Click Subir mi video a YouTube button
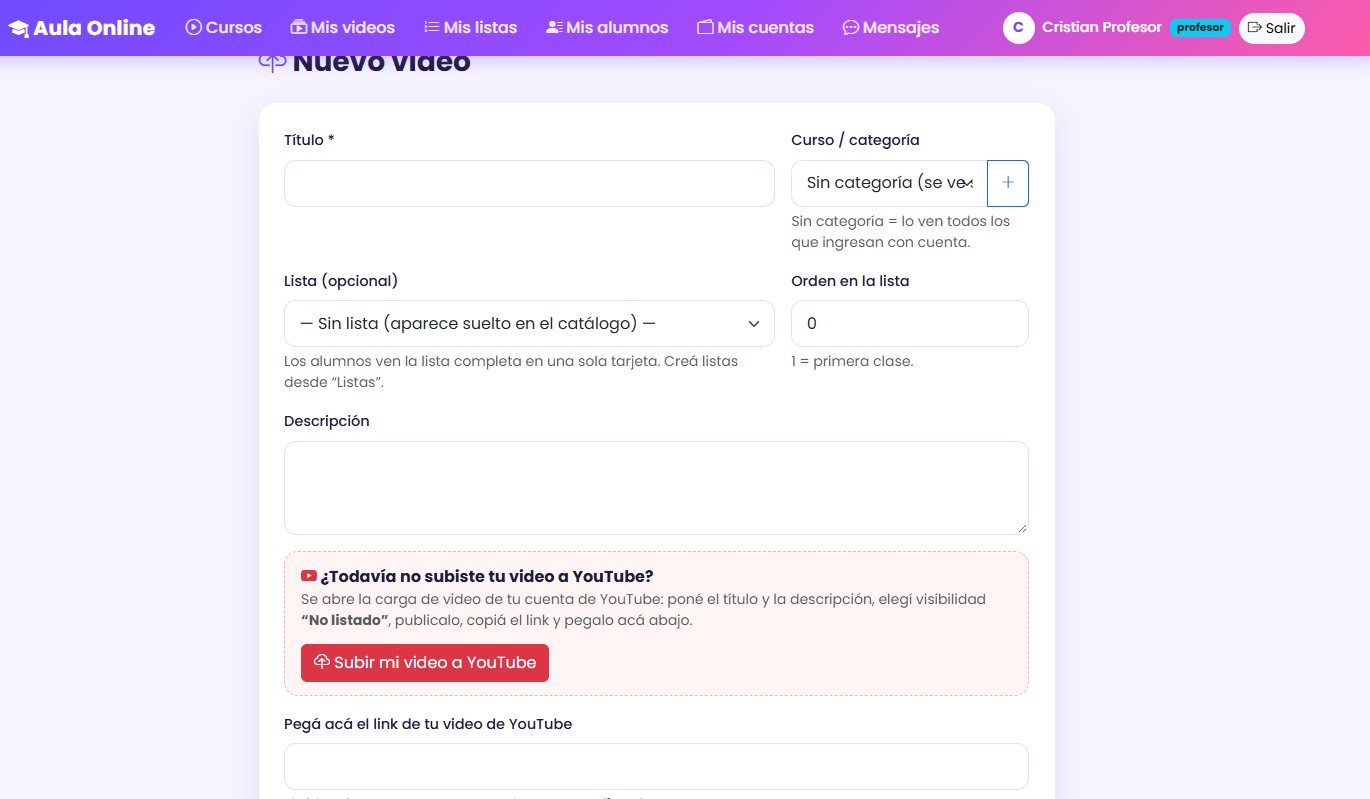This screenshot has height=799, width=1370. (425, 662)
